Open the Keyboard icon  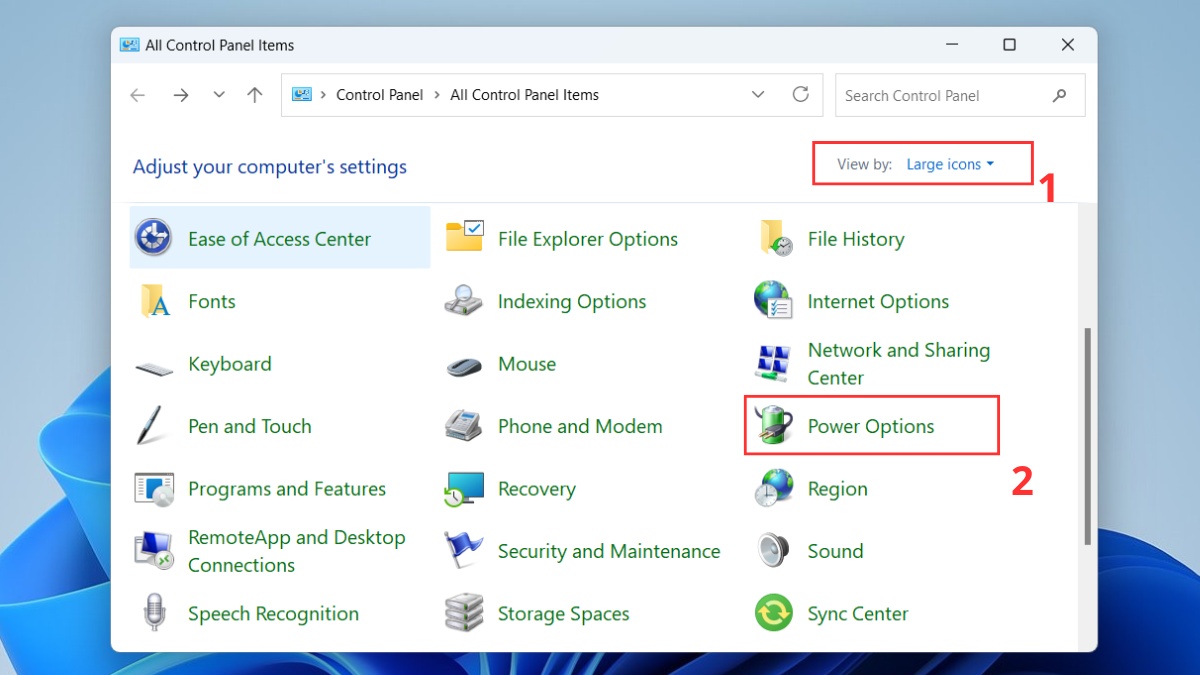[x=154, y=367]
